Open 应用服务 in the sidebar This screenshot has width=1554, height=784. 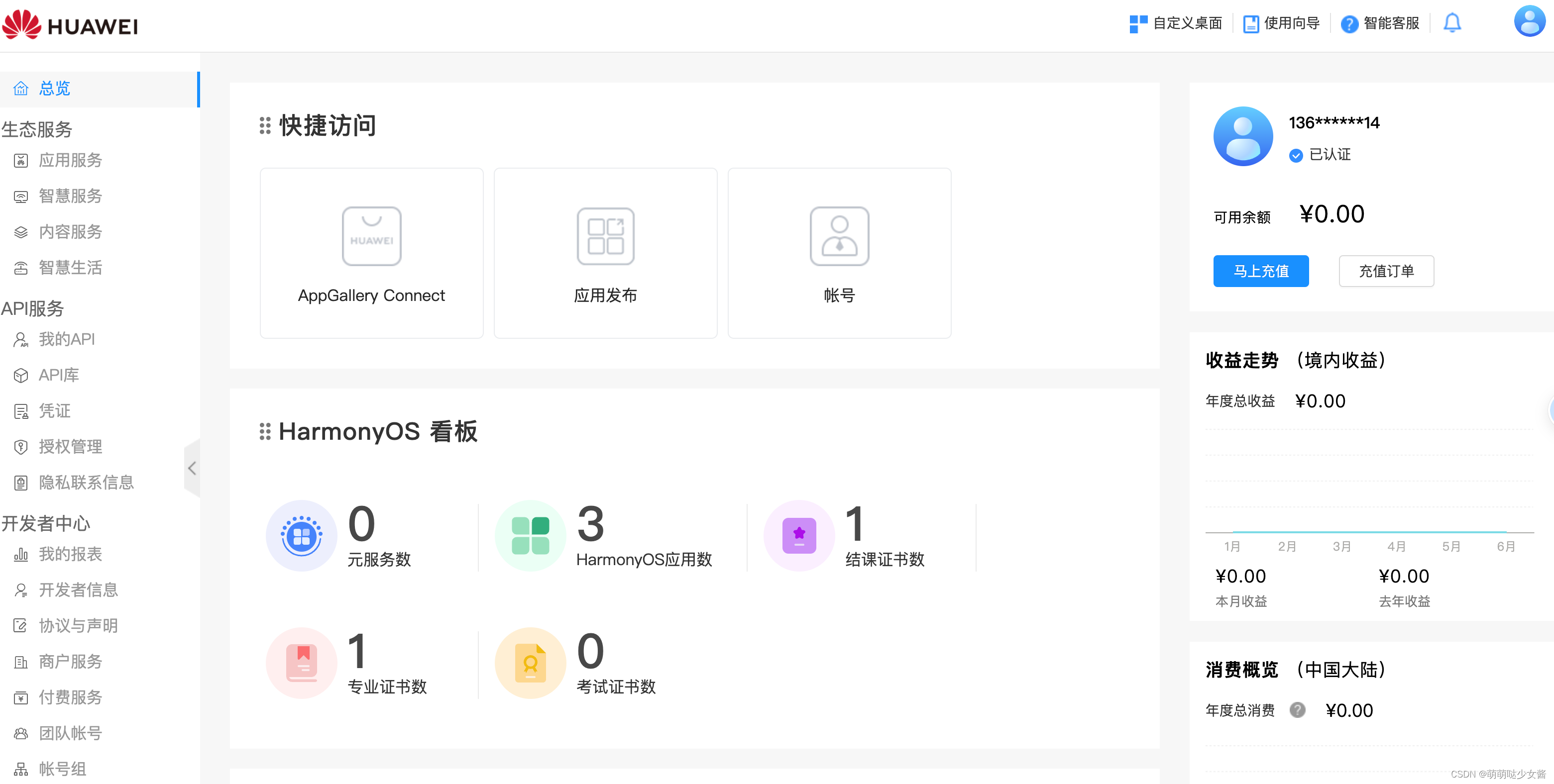[70, 160]
